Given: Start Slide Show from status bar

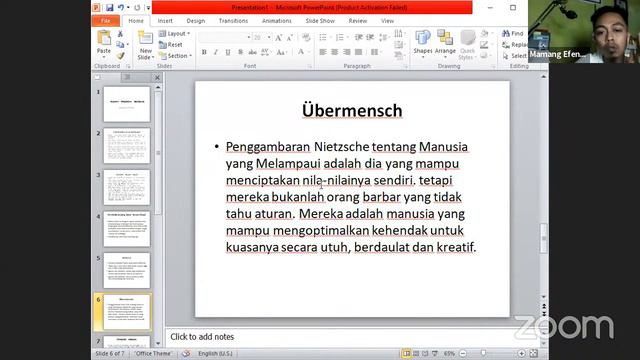Looking at the screenshot, I should 435,353.
